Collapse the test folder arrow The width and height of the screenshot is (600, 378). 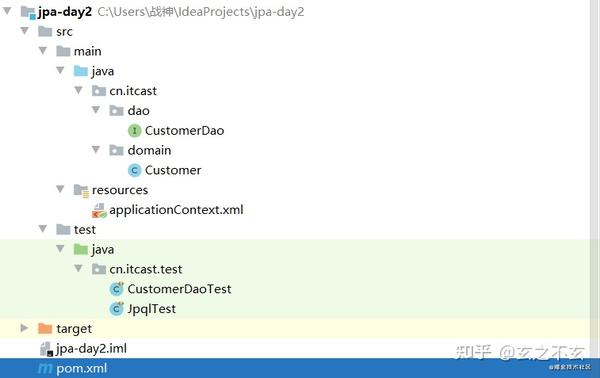[43, 229]
